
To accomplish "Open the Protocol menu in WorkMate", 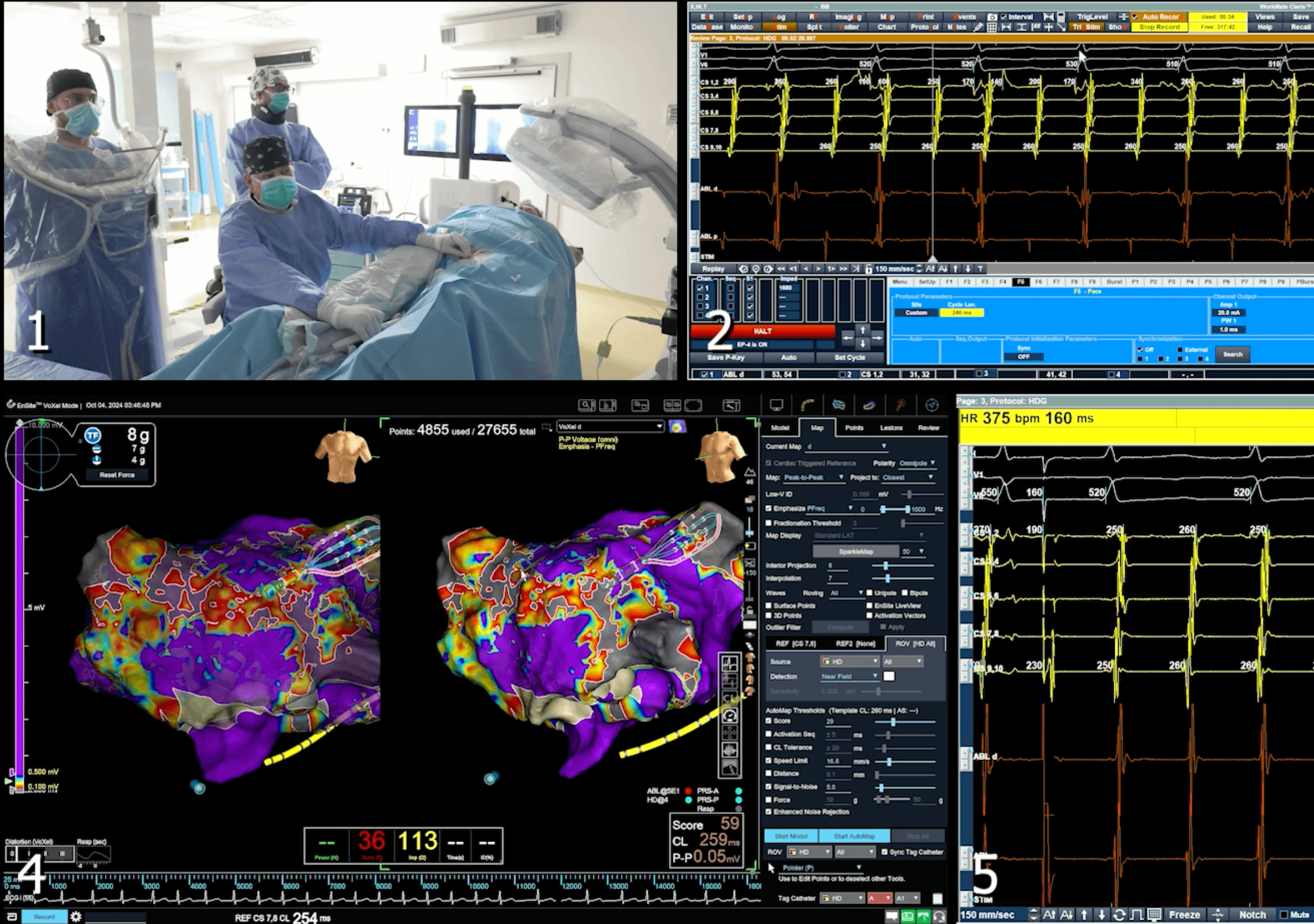I will pos(924,27).
